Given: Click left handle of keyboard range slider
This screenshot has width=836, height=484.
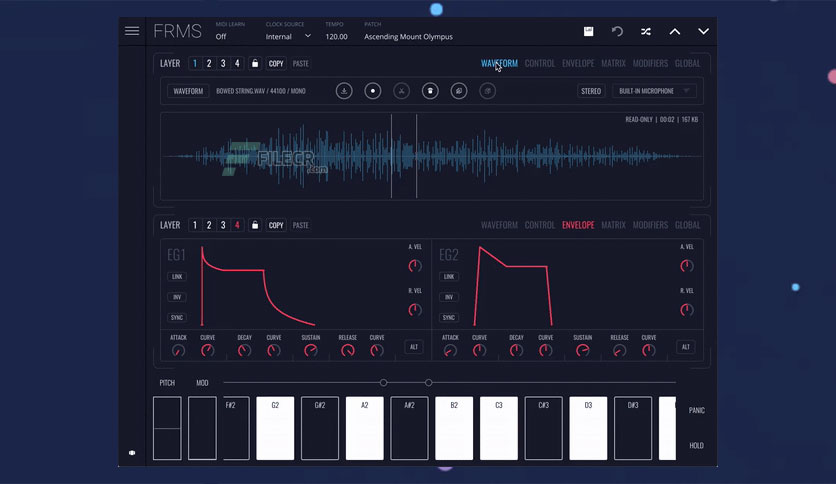Looking at the screenshot, I should [383, 382].
